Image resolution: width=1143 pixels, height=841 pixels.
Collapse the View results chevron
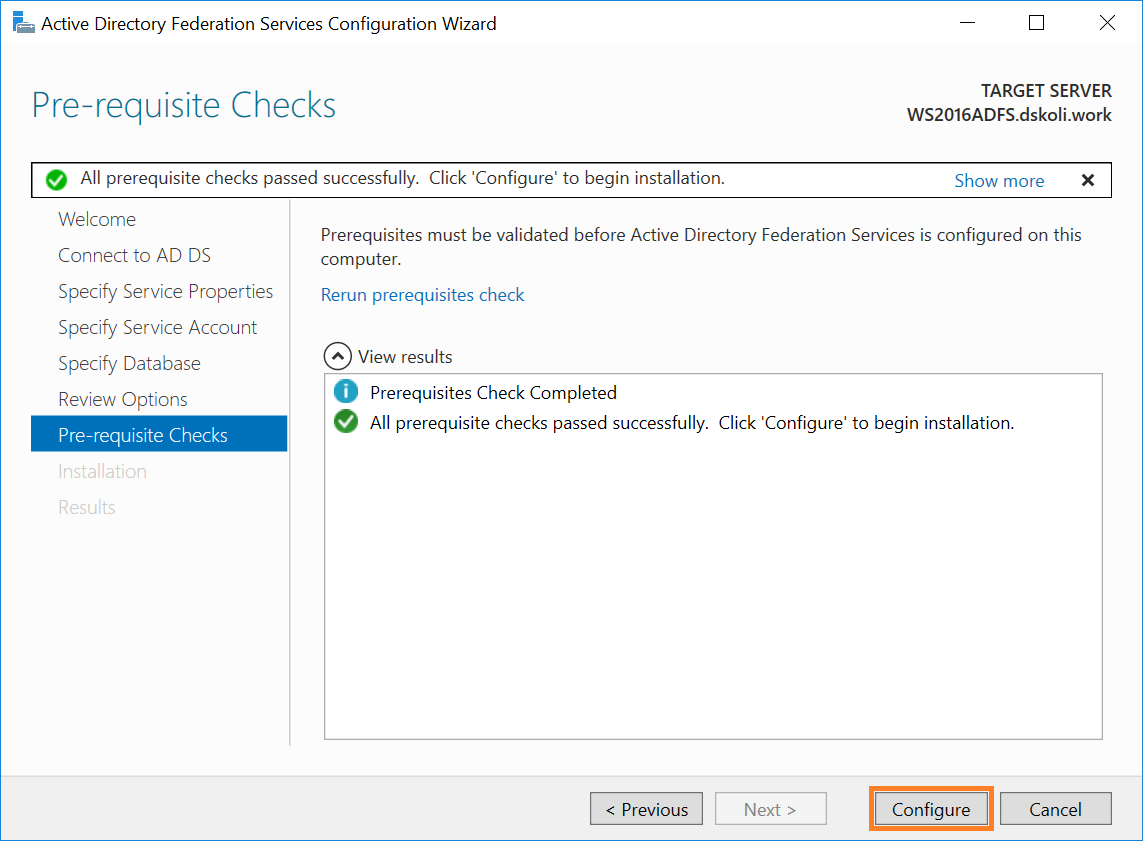coord(338,356)
